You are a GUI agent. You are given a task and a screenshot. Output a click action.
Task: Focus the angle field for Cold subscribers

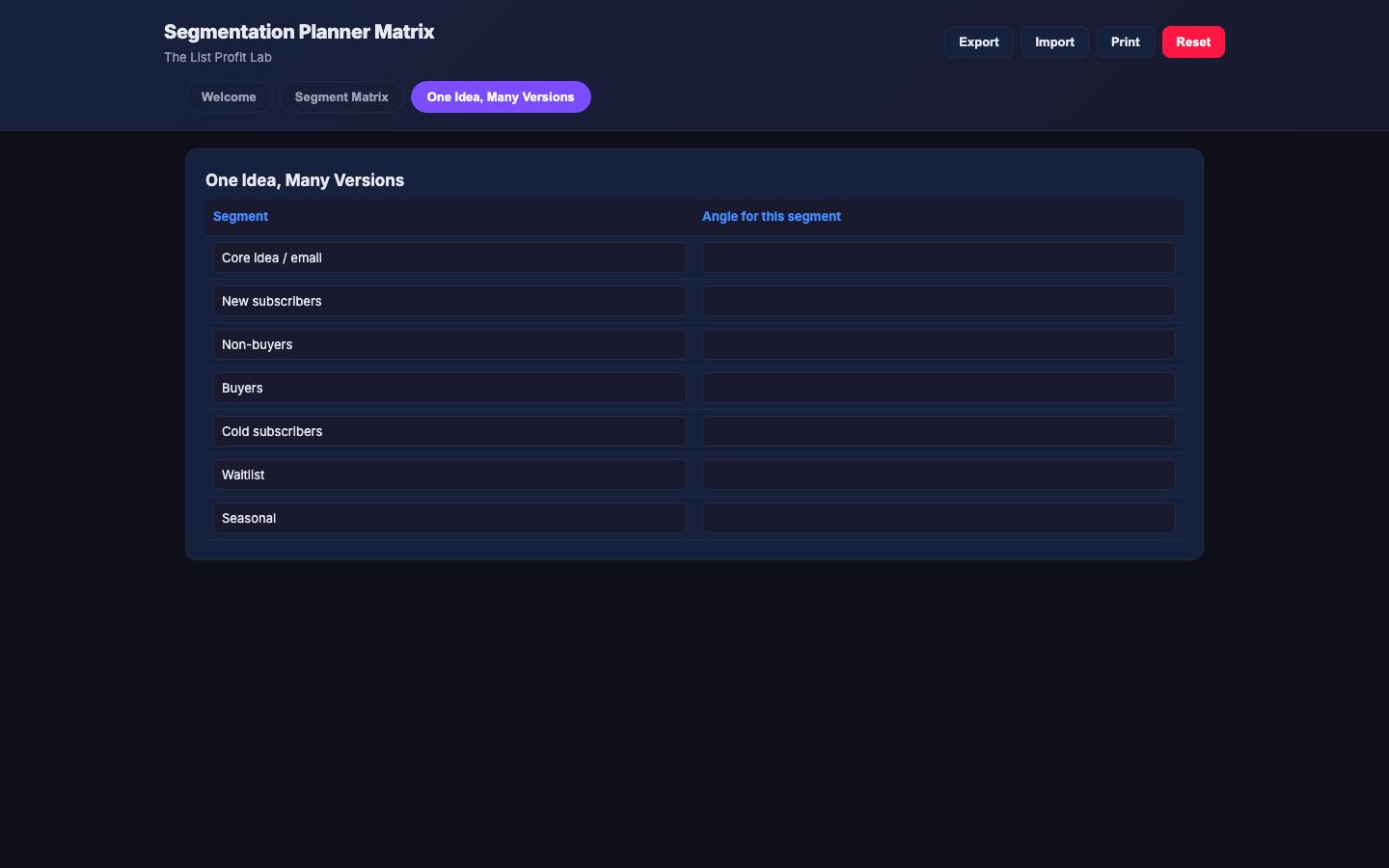(939, 431)
